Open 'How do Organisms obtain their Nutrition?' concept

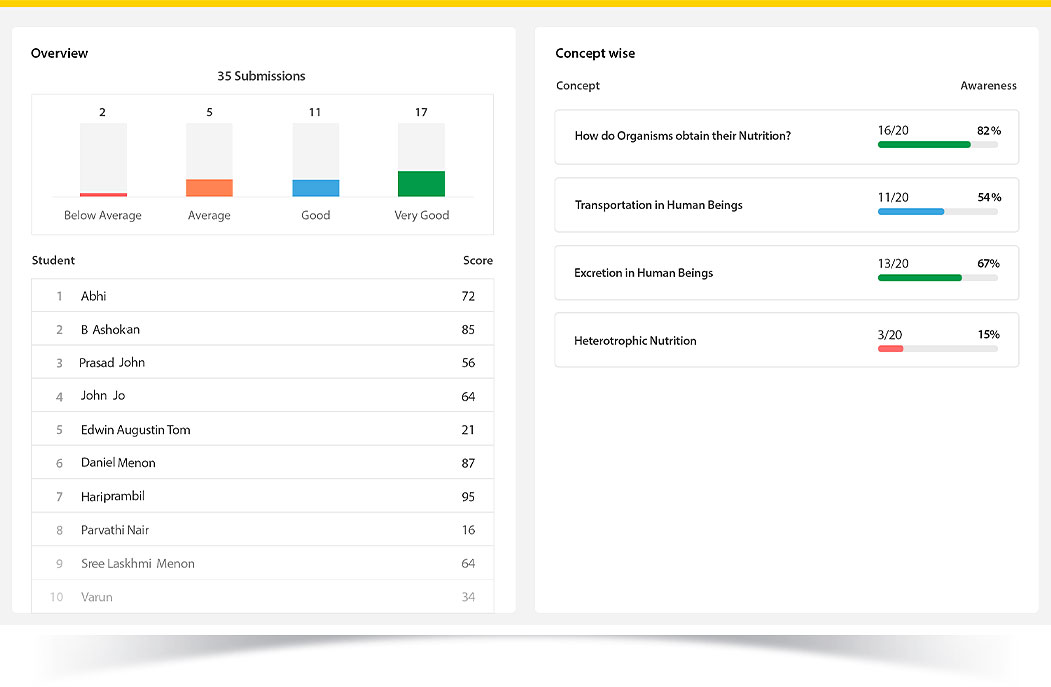coord(785,136)
